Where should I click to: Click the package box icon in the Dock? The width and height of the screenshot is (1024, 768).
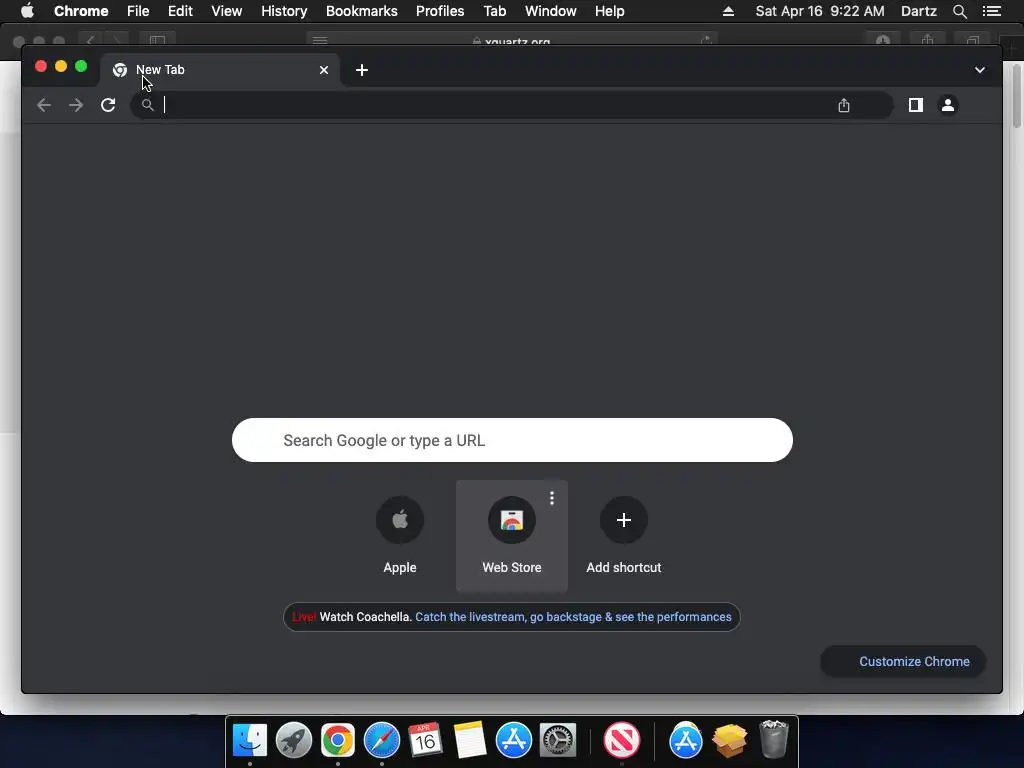729,741
